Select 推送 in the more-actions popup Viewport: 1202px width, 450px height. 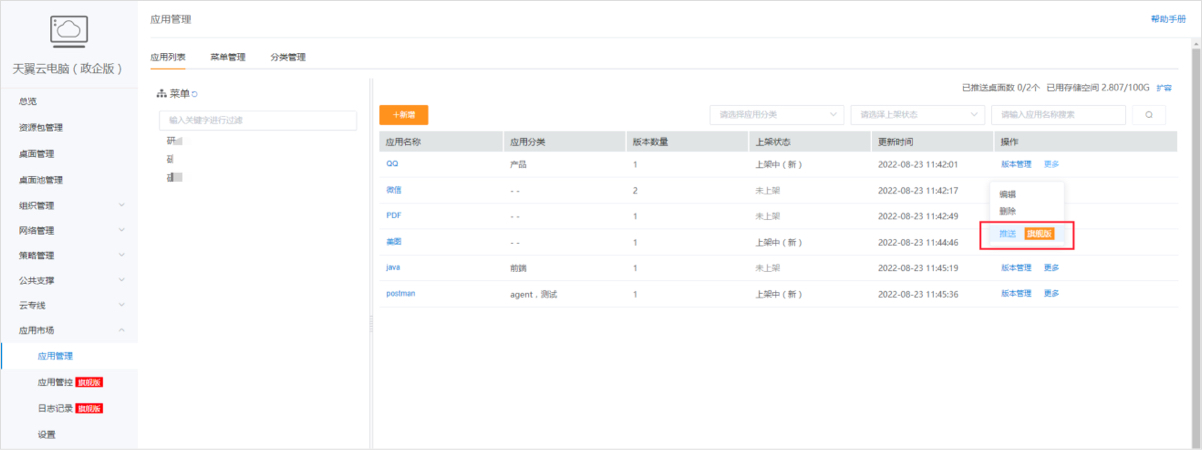pyautogui.click(x=1007, y=233)
